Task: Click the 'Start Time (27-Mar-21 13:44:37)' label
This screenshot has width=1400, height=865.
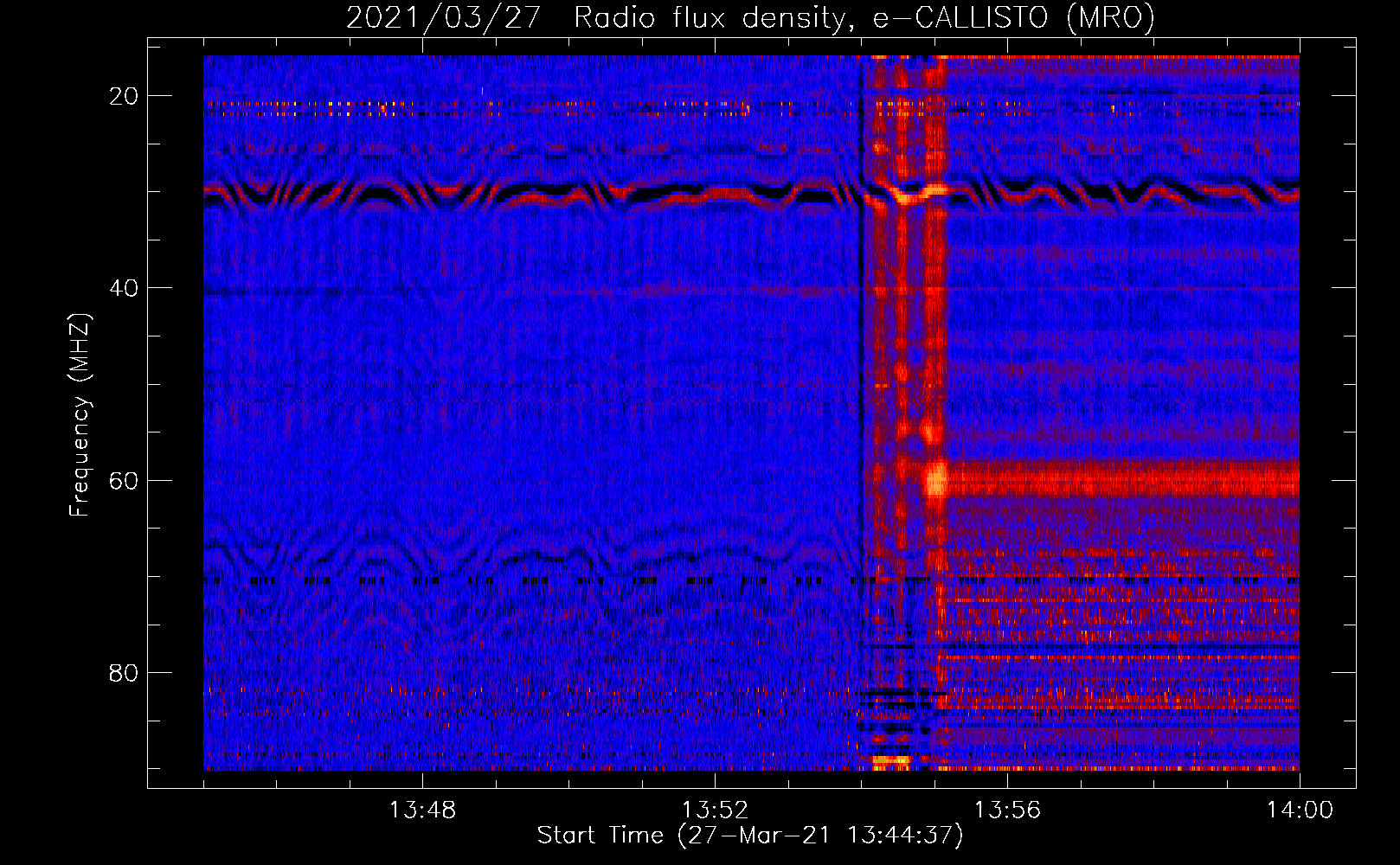Action: (750, 836)
